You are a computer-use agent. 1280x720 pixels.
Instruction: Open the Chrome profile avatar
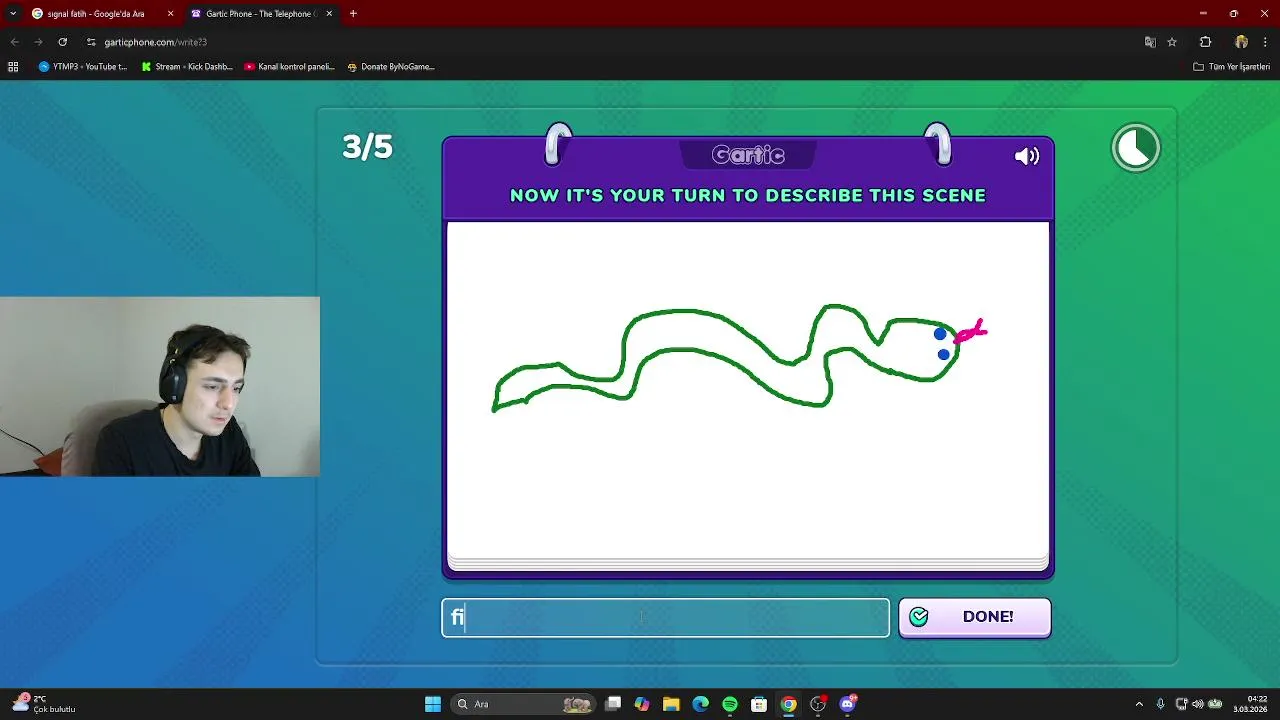pyautogui.click(x=1241, y=42)
